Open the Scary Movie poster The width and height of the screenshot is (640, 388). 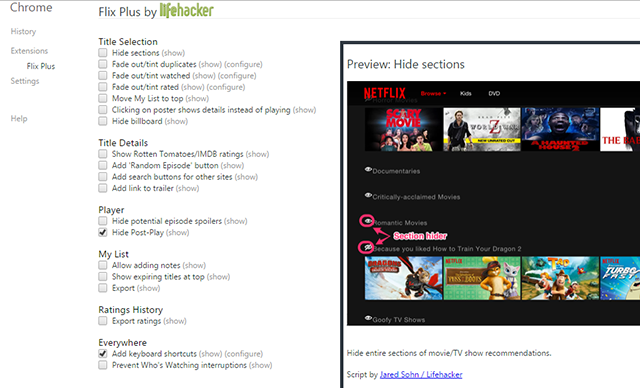(403, 129)
